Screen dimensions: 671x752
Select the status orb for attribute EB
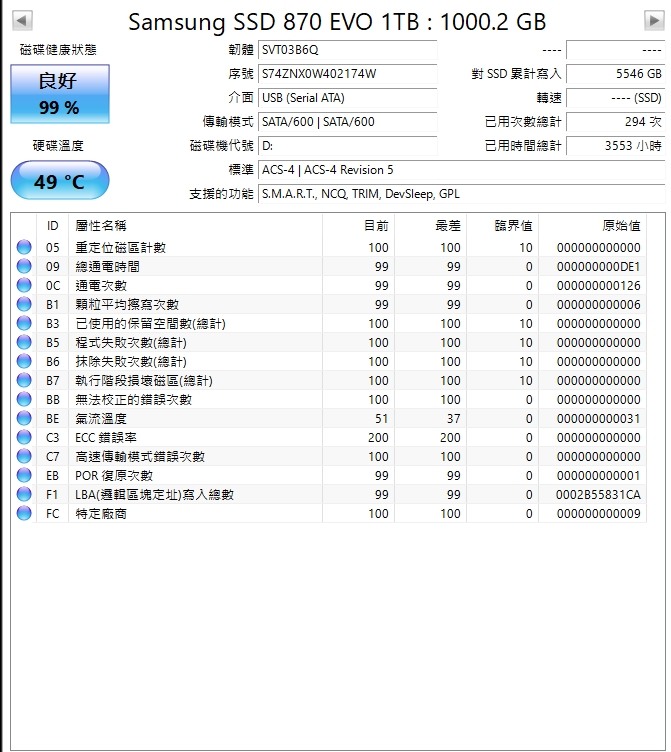tap(24, 475)
